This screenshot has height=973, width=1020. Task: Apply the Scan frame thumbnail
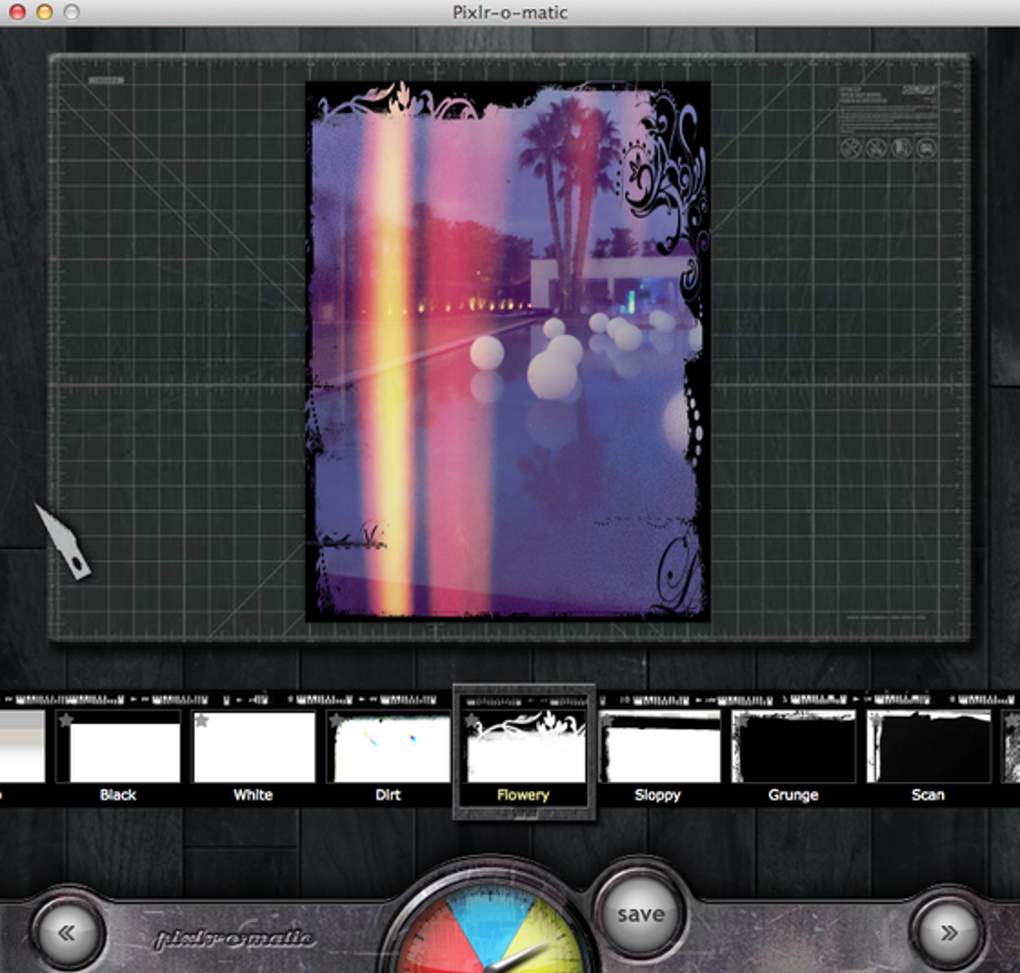point(929,746)
